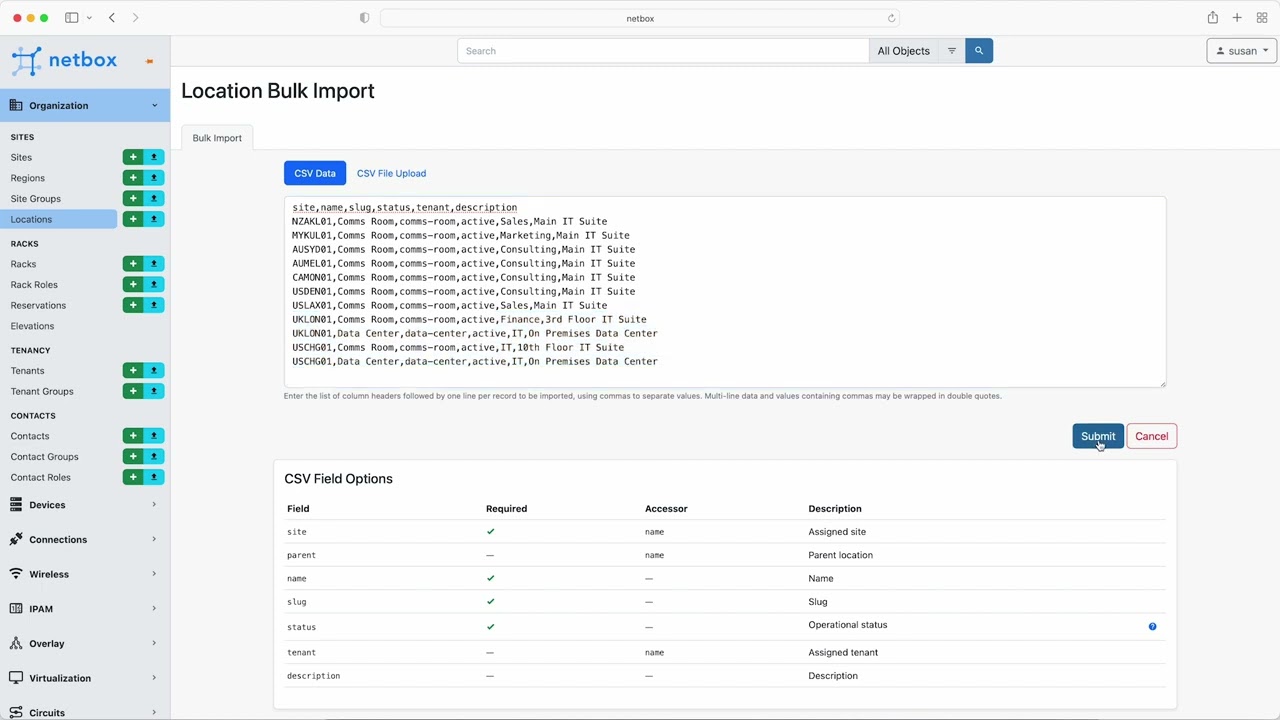Open the susan user dropdown
1280x720 pixels.
coord(1242,51)
